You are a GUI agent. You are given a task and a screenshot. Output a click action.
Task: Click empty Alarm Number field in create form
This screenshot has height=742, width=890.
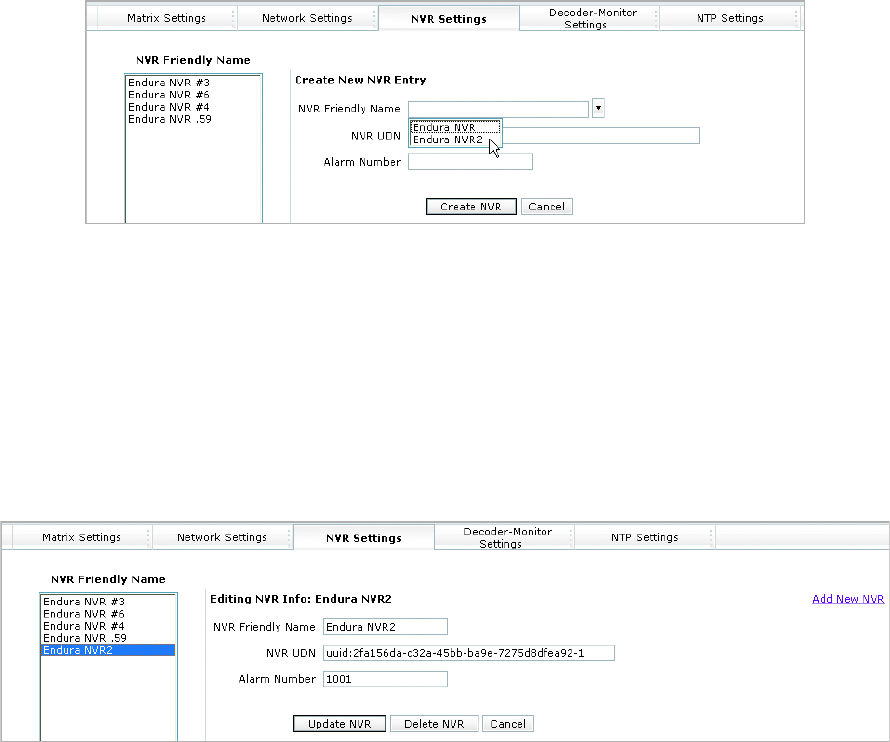point(470,162)
